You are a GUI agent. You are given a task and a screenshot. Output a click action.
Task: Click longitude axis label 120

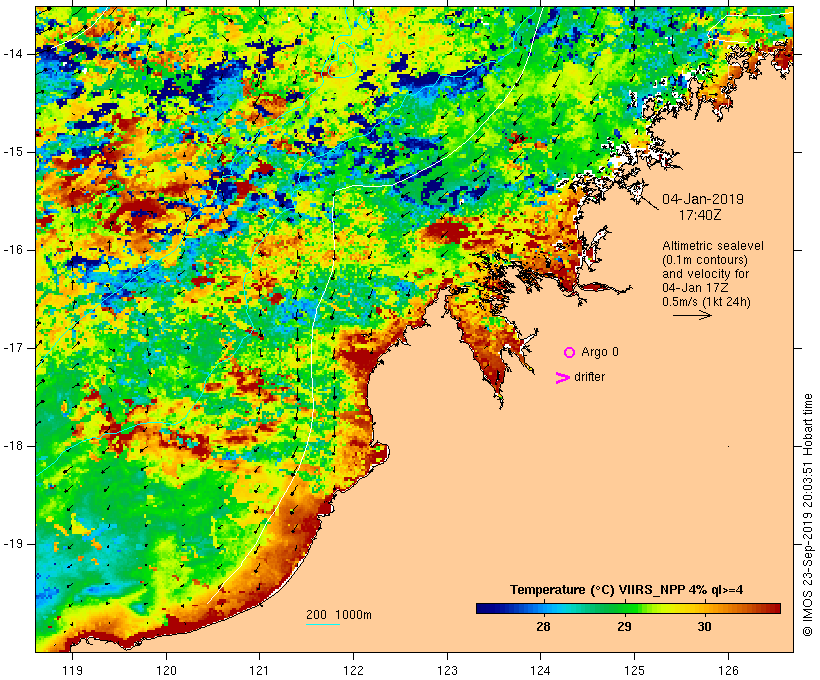166,670
